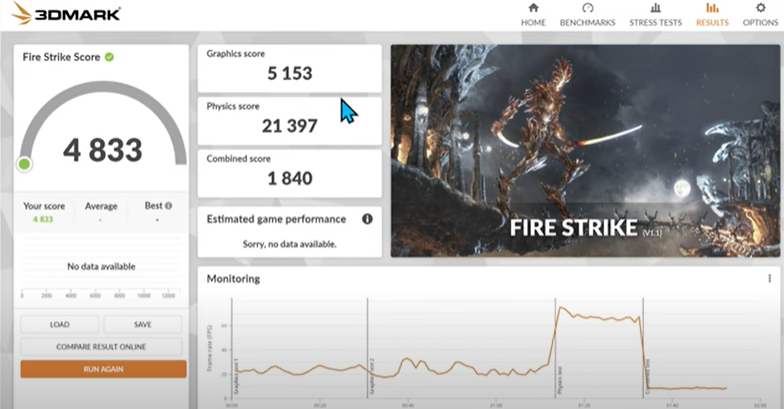Click the green dot on the score gauge
Image resolution: width=784 pixels, height=409 pixels.
tap(24, 164)
